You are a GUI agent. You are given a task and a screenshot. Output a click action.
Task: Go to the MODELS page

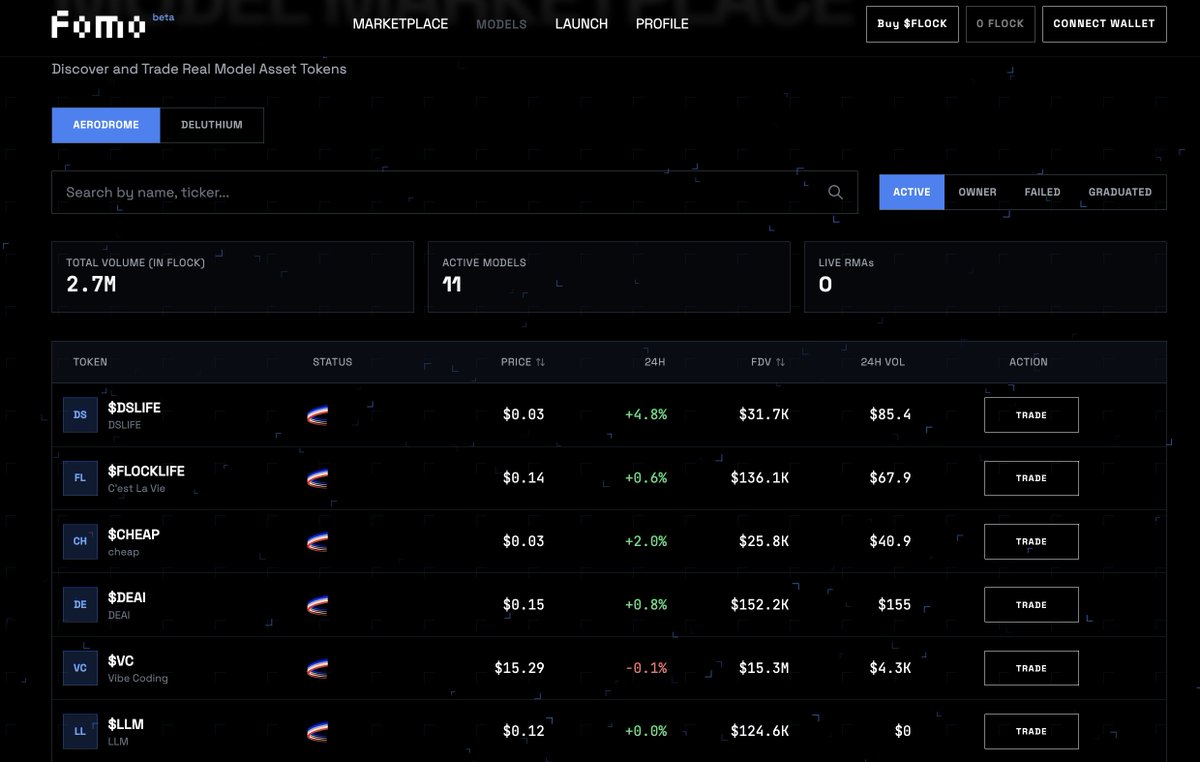[501, 23]
